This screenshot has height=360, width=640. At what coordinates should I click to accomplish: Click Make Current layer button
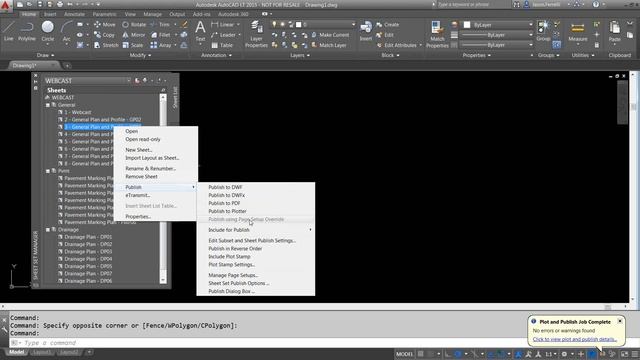click(330, 35)
